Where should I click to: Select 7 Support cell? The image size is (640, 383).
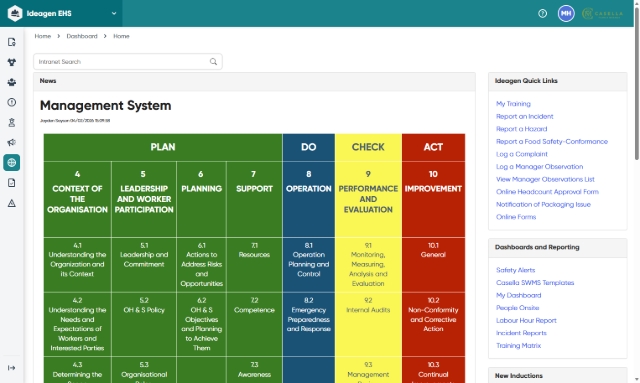[x=254, y=199]
